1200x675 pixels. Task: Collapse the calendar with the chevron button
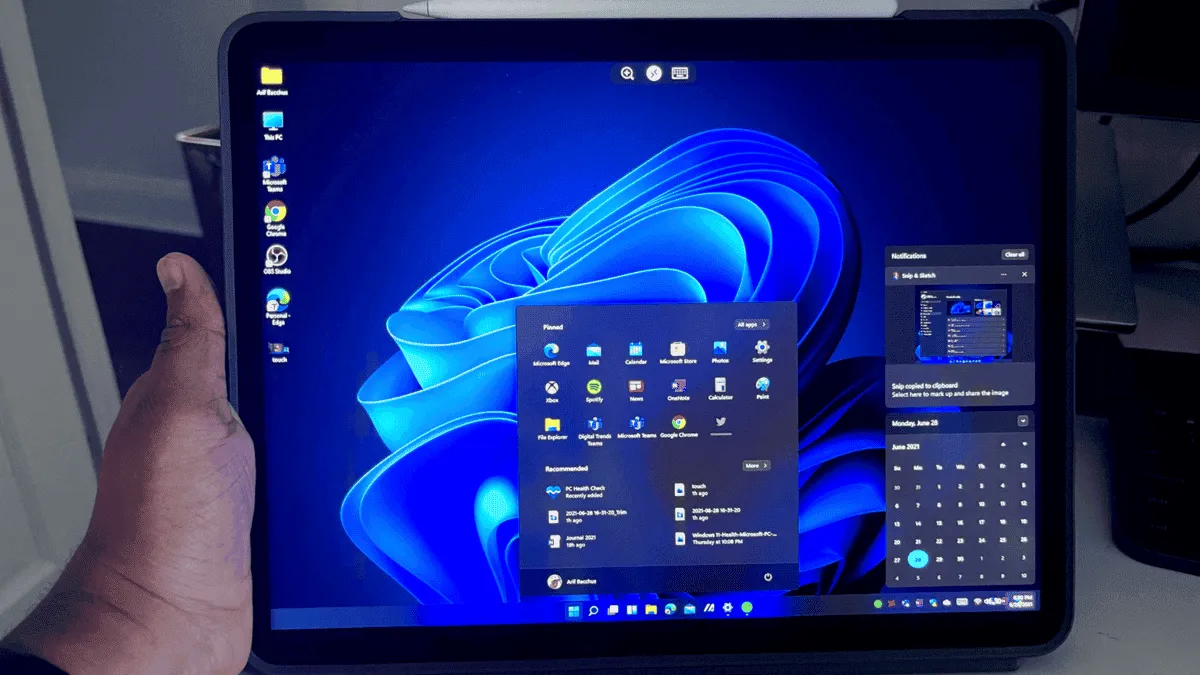(1022, 421)
